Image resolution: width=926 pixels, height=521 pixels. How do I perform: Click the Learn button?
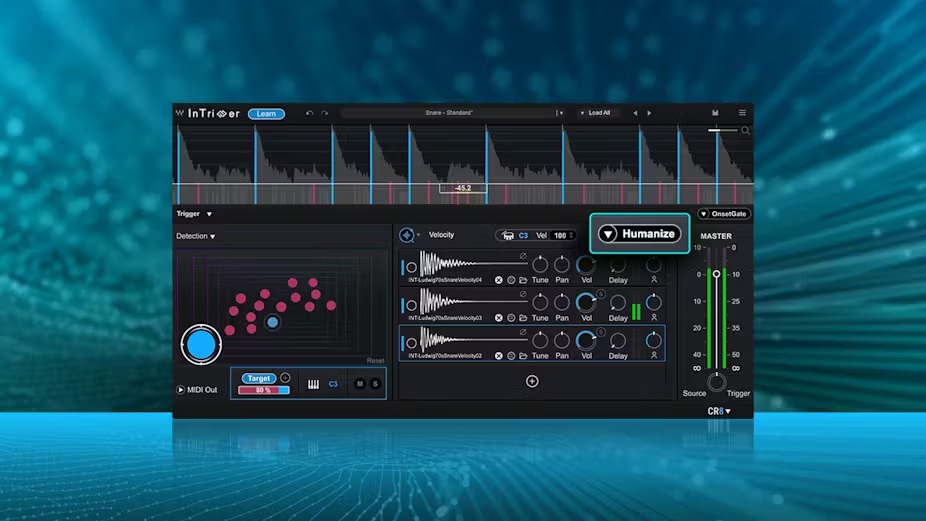(266, 113)
